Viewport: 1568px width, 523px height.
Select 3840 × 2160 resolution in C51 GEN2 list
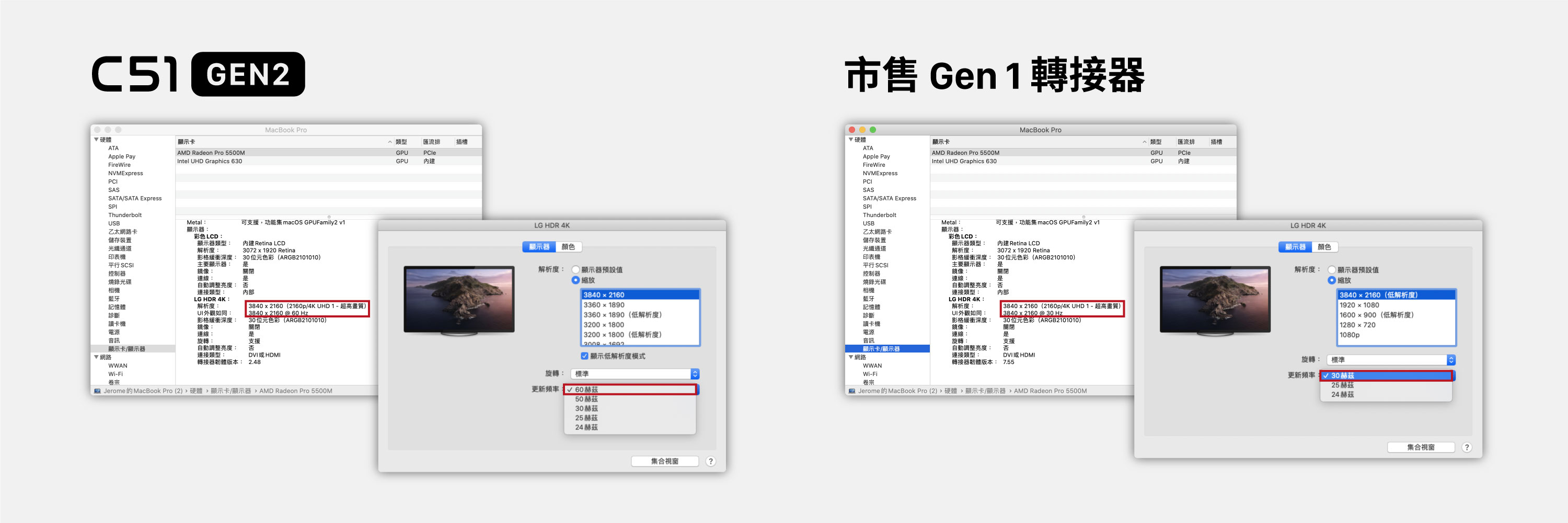coord(640,294)
